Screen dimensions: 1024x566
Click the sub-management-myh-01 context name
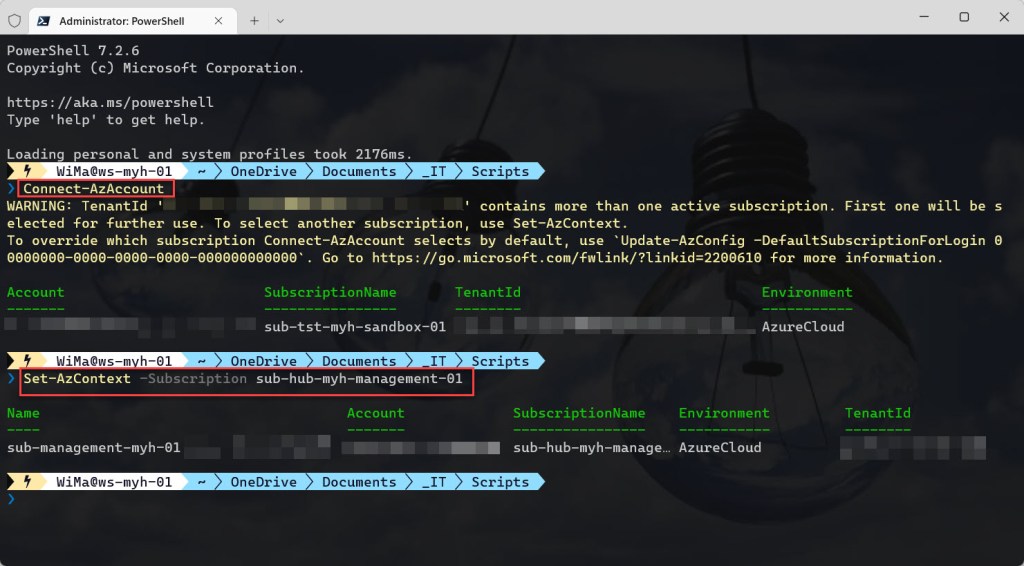93,448
